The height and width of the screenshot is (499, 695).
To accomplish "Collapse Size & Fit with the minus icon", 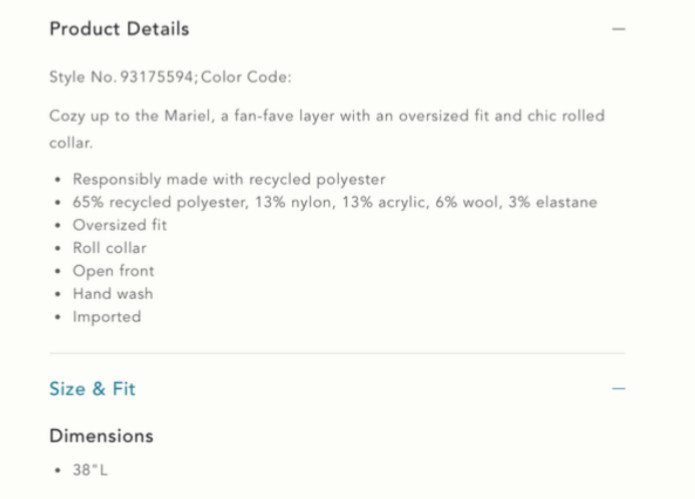I will point(618,389).
